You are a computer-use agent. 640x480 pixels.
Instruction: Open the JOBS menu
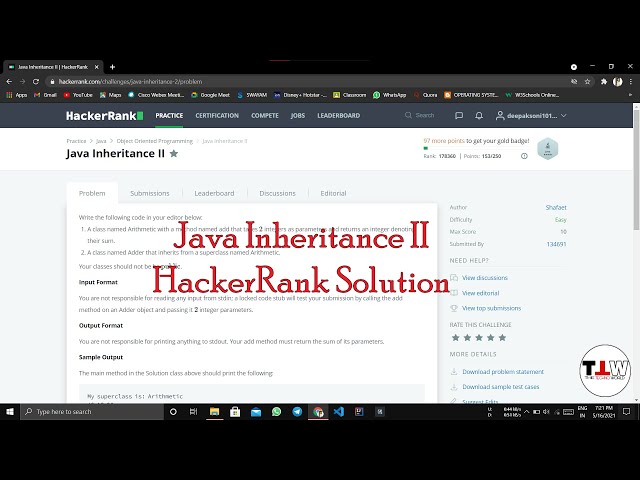point(298,116)
